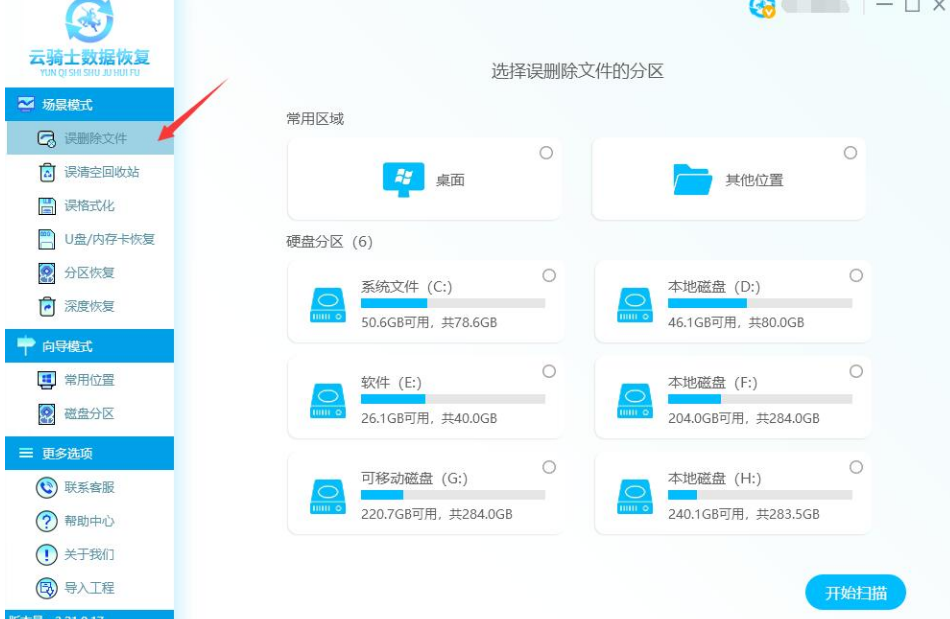Open 帮助中心 help center icon
The width and height of the screenshot is (950, 619).
(47, 521)
